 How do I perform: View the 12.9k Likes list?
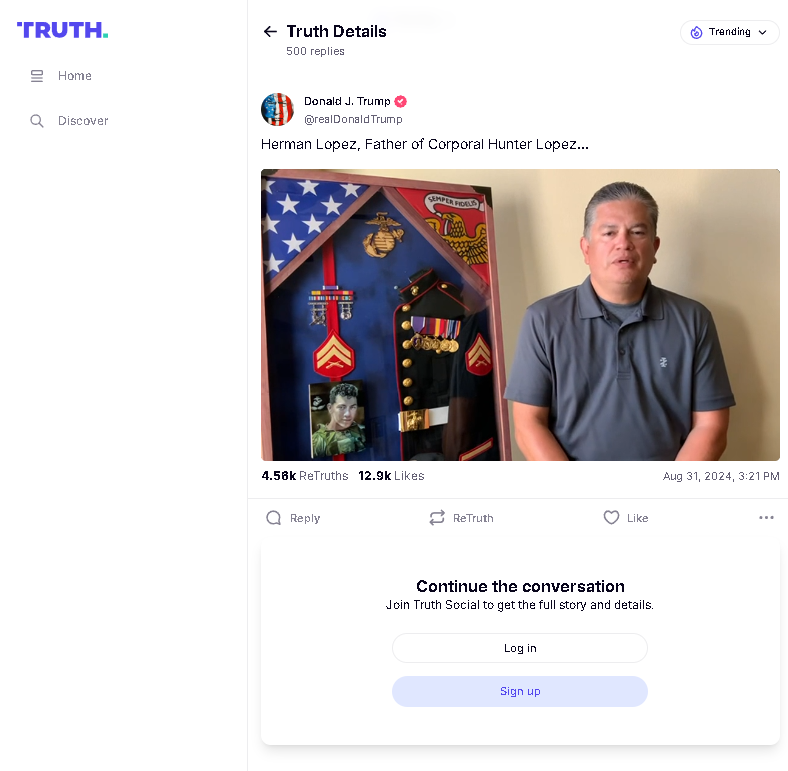click(x=391, y=476)
